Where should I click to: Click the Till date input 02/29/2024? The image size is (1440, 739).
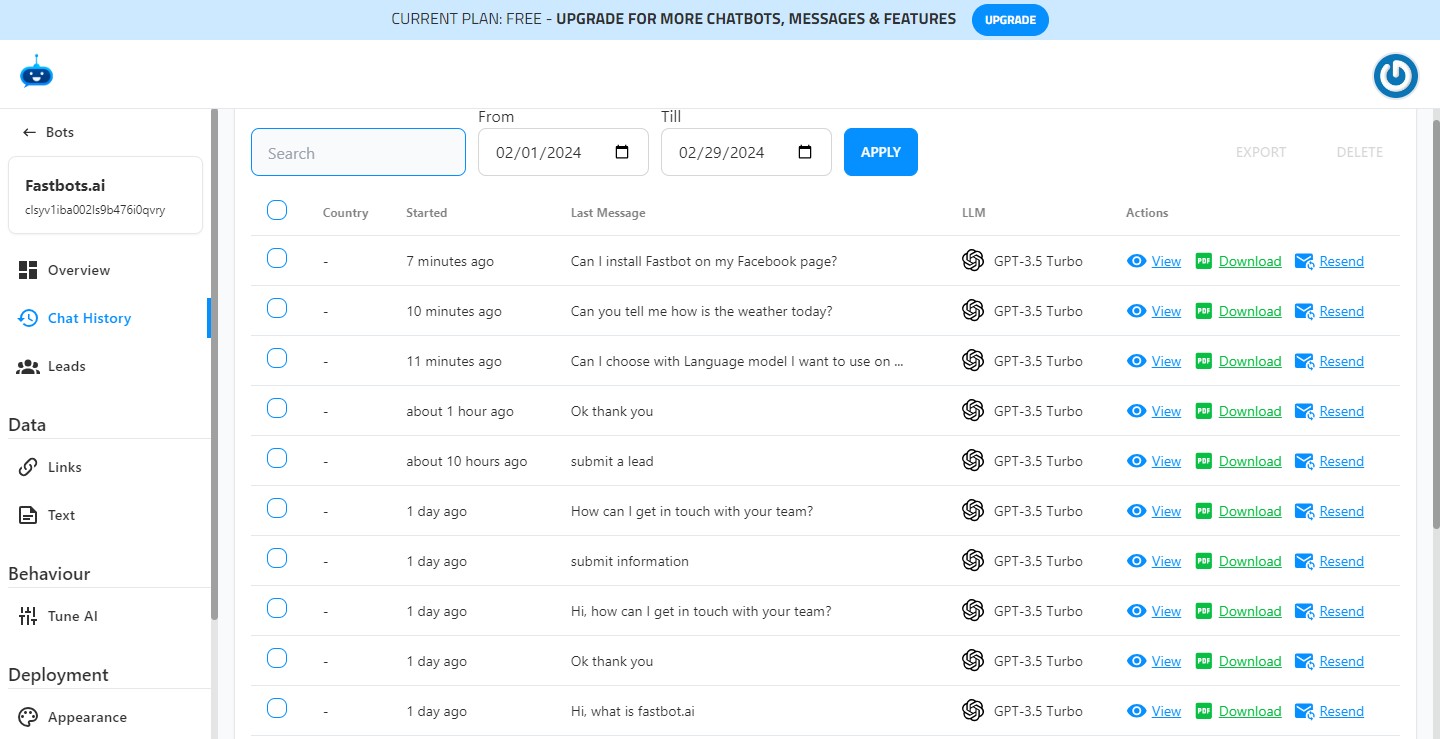[746, 152]
